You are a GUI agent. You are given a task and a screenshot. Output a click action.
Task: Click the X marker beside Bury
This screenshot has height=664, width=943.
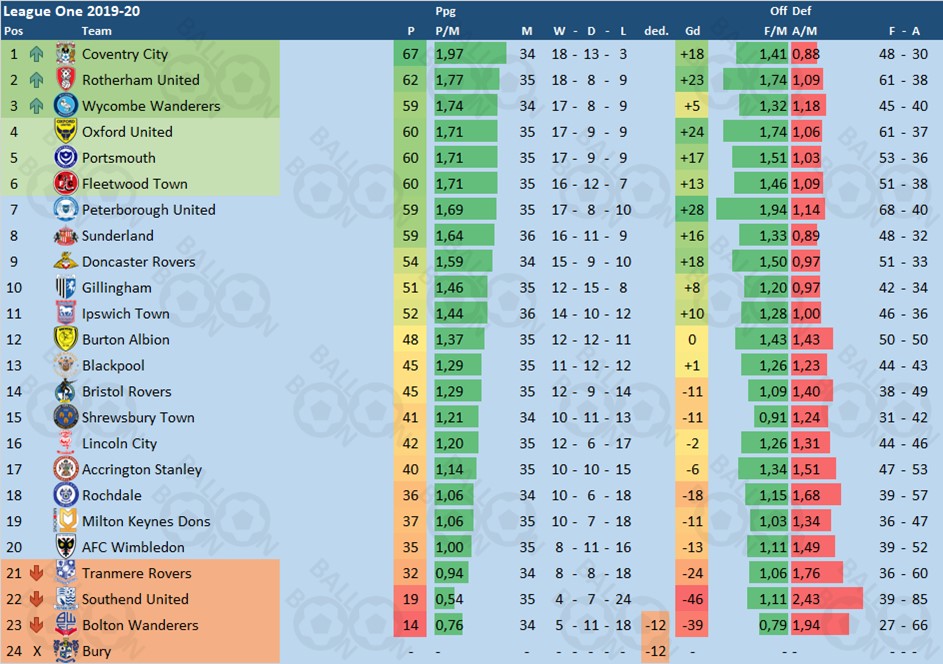[37, 651]
